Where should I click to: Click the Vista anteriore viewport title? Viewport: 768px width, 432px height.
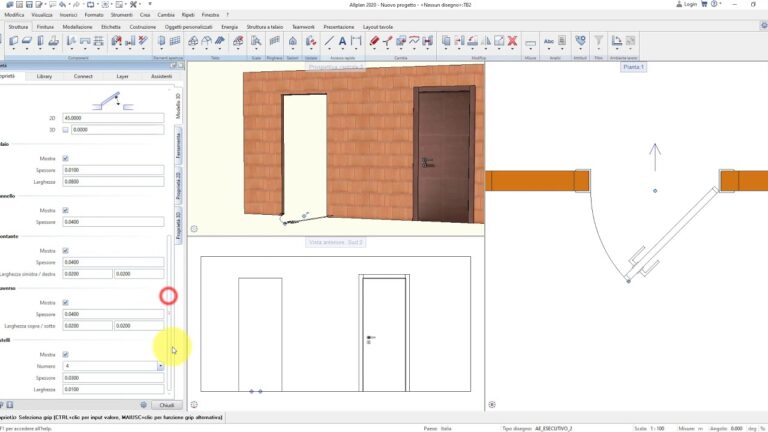[336, 242]
